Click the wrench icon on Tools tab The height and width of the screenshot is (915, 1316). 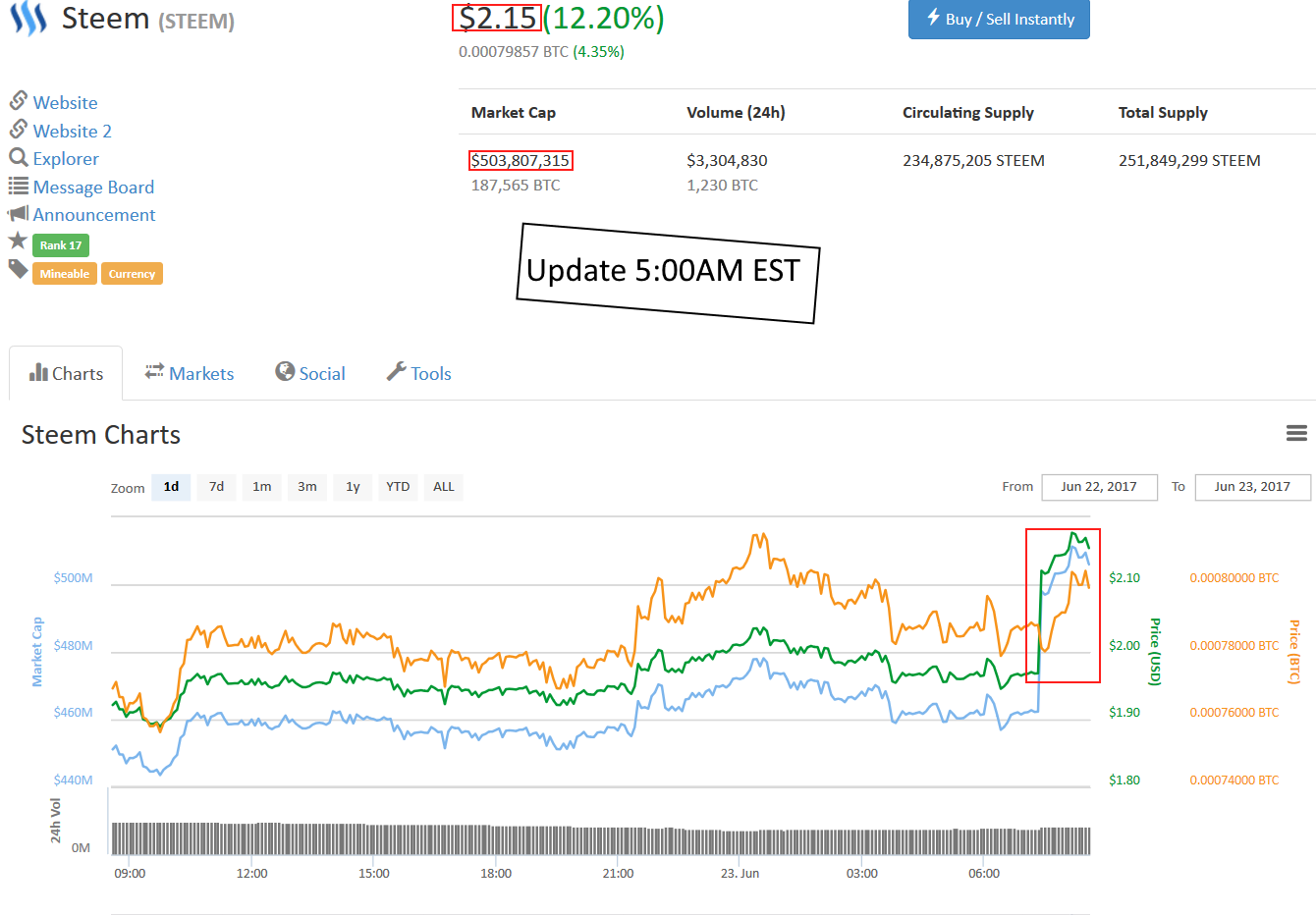(396, 371)
